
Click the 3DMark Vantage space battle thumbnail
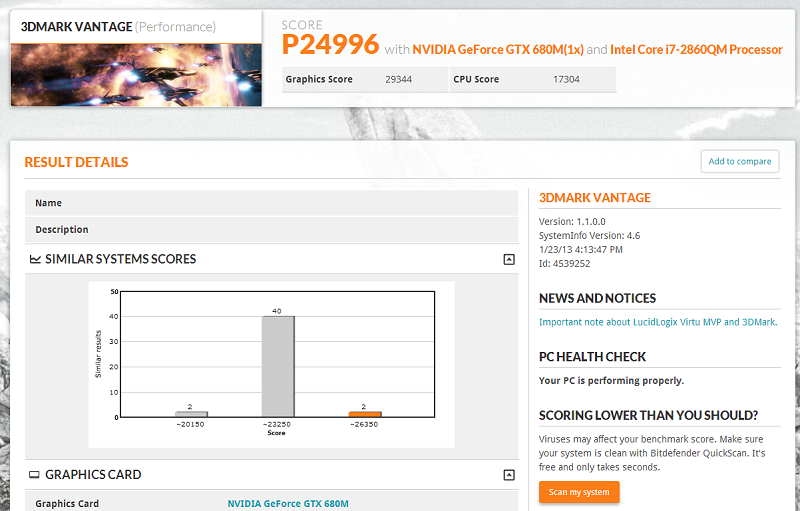tap(136, 75)
